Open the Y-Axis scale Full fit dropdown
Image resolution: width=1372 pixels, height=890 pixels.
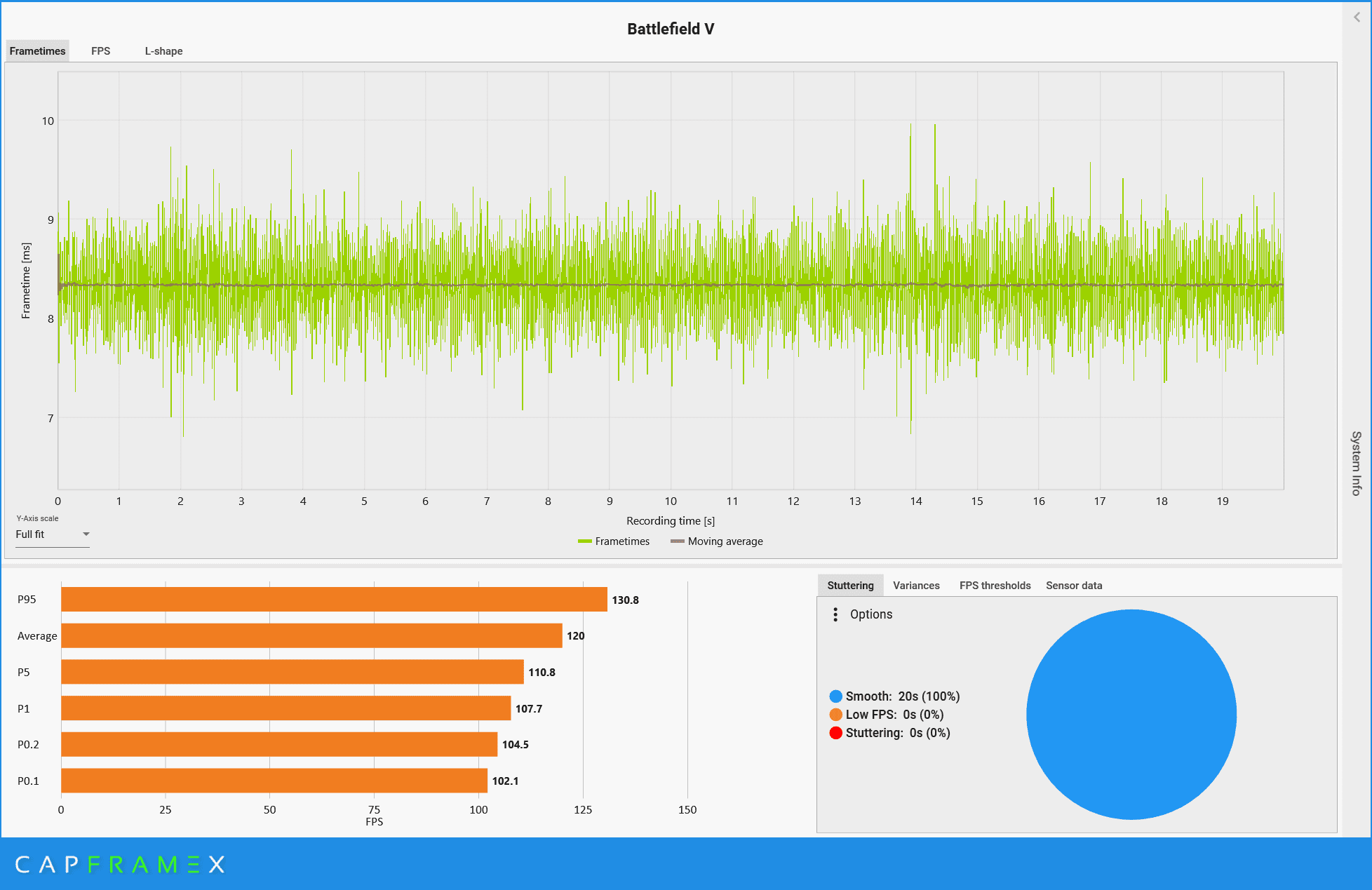point(53,534)
